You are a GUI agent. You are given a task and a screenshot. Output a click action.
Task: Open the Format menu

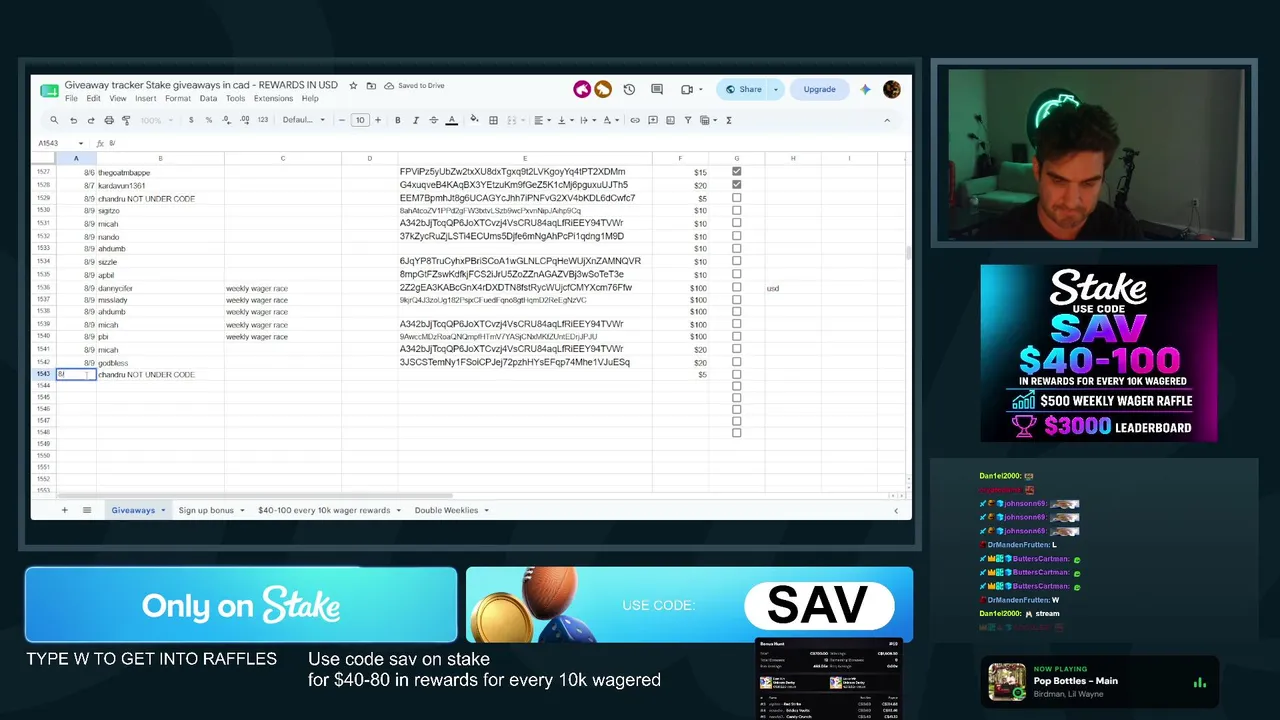(x=178, y=99)
